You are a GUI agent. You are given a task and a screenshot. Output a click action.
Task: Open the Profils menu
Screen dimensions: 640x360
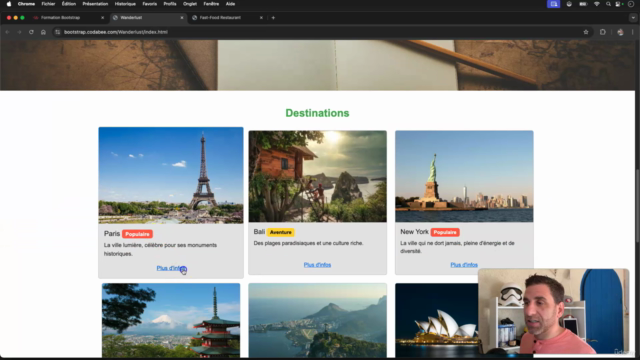170,4
